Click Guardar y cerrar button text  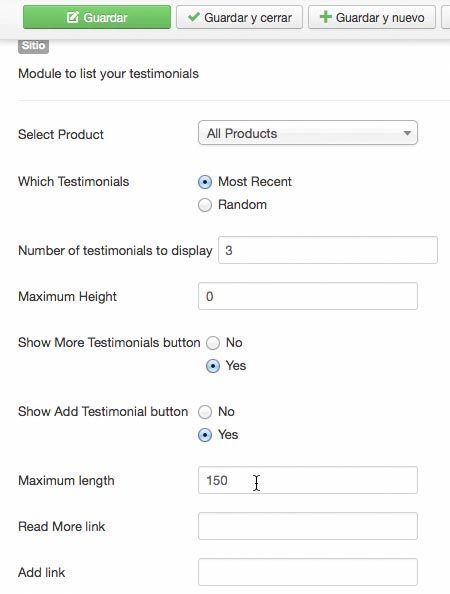point(248,17)
